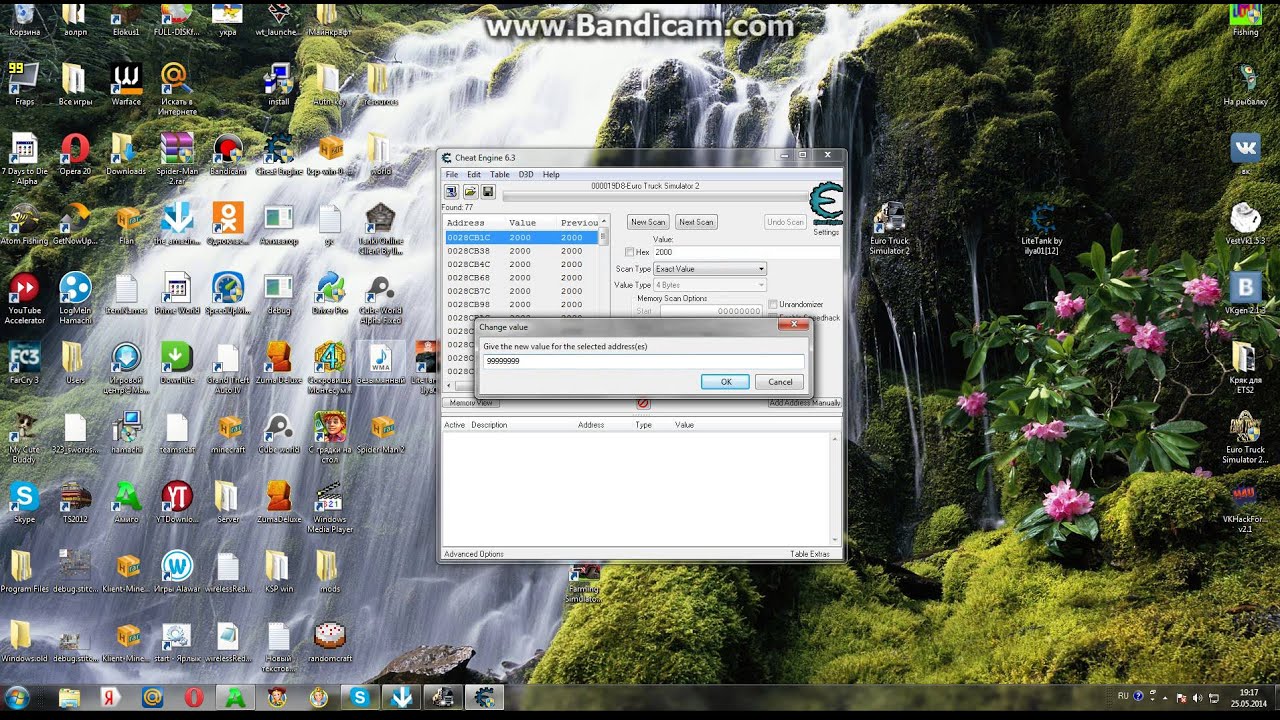Click the RU language indicator in taskbar
The image size is (1280, 720).
click(1123, 696)
